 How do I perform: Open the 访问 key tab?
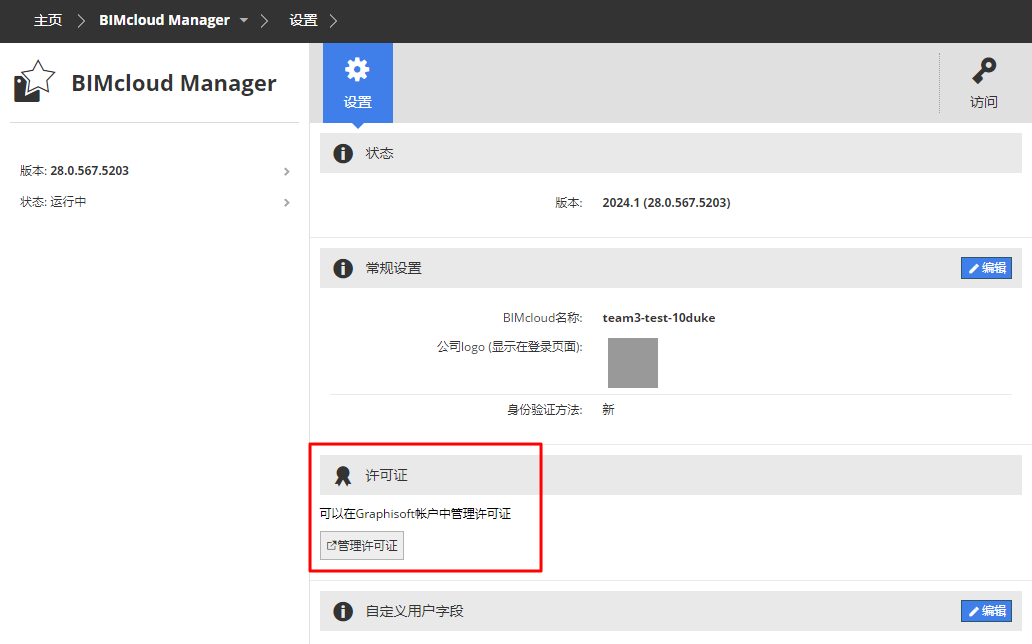(984, 83)
